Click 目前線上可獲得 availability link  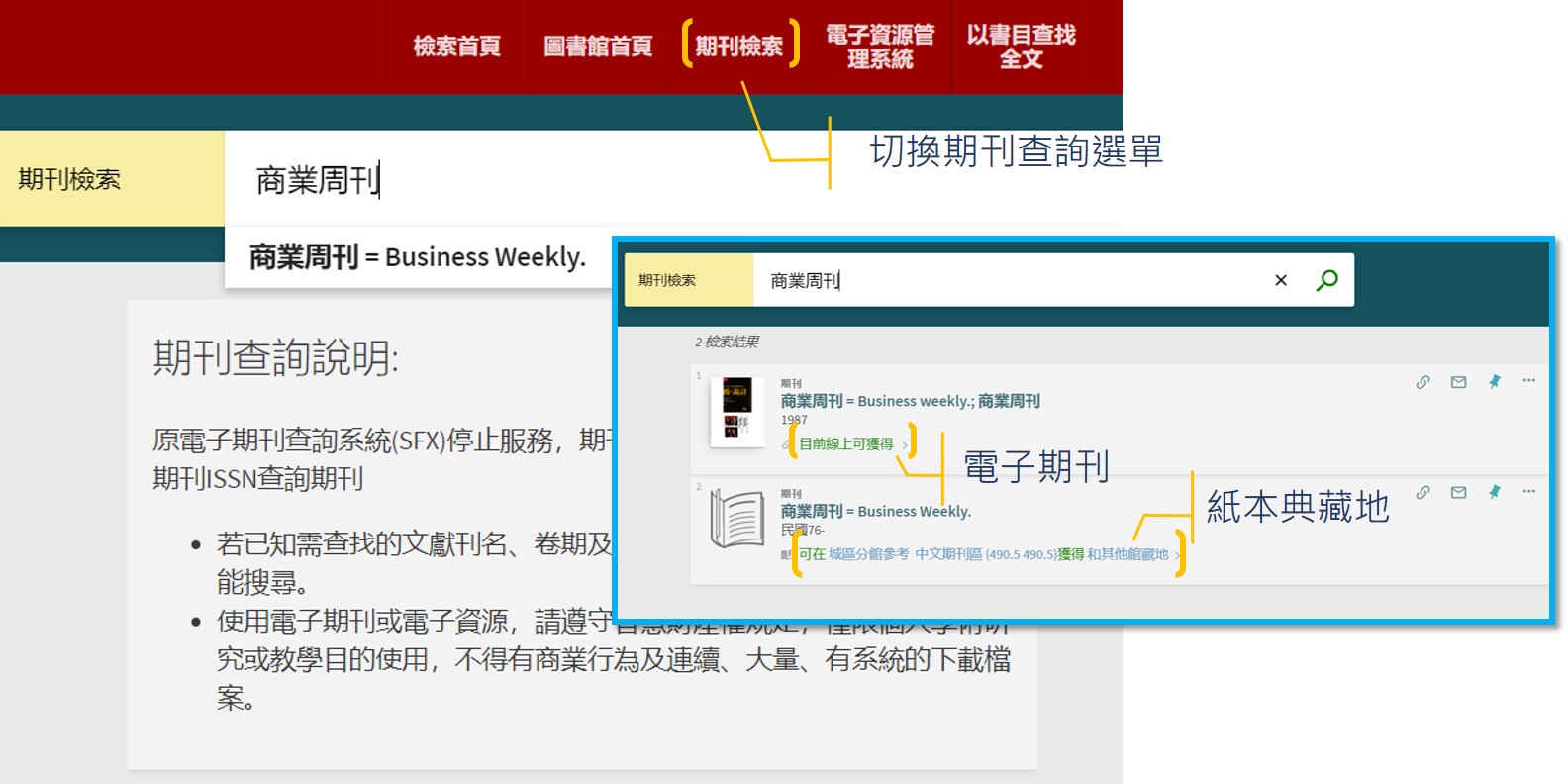point(846,444)
